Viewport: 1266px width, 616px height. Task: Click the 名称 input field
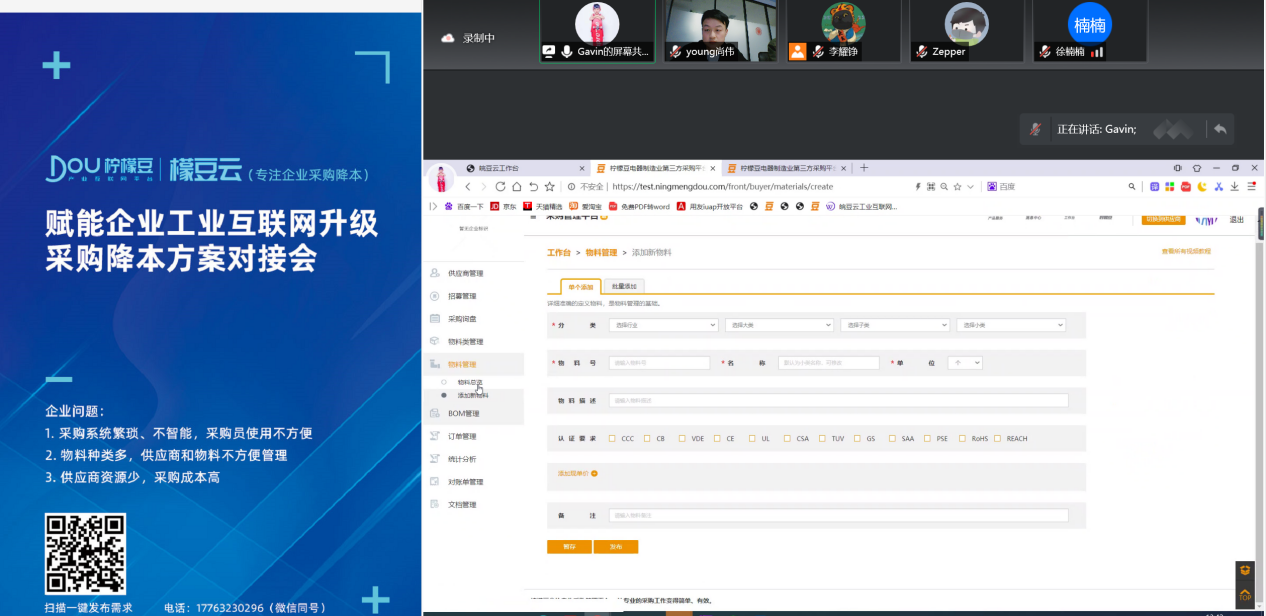tap(828, 363)
